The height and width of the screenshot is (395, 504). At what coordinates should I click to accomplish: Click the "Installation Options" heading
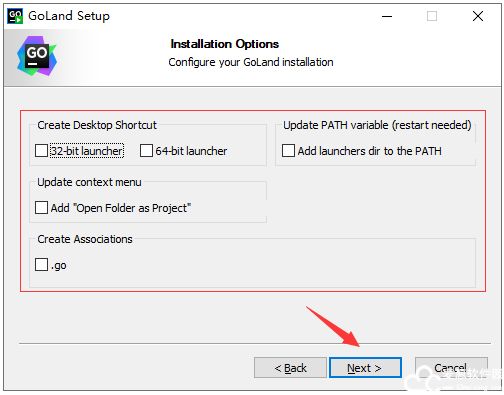coord(225,44)
